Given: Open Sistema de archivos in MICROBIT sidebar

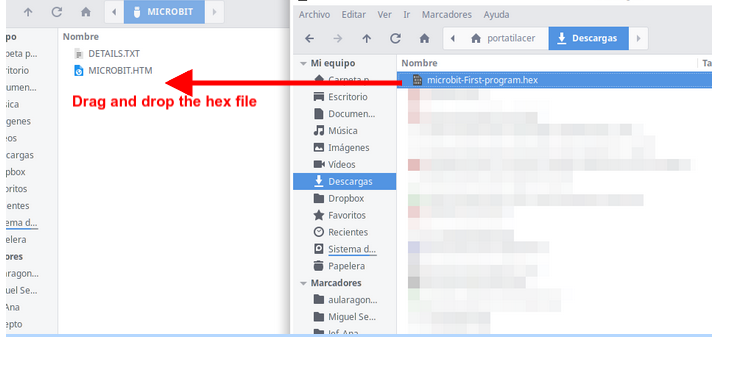Looking at the screenshot, I should click(x=21, y=223).
